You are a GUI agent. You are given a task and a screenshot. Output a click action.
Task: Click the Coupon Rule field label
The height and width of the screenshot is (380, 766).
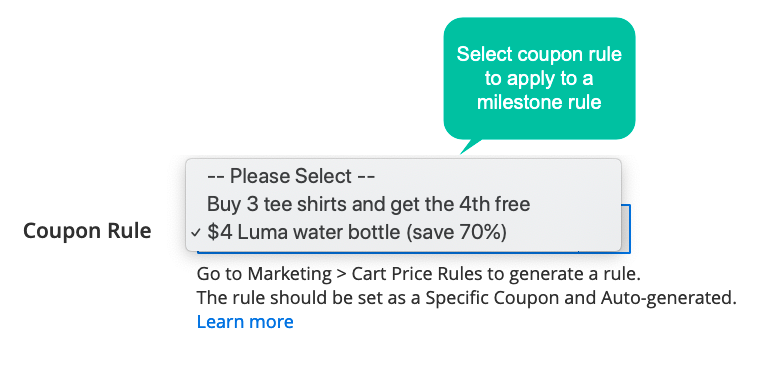tap(87, 231)
